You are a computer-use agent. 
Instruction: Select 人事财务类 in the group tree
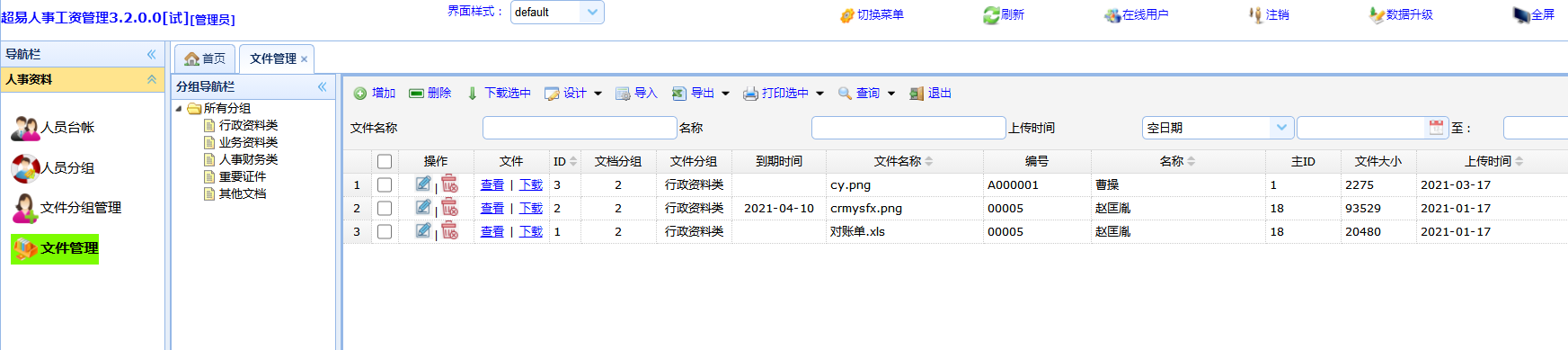click(x=248, y=160)
